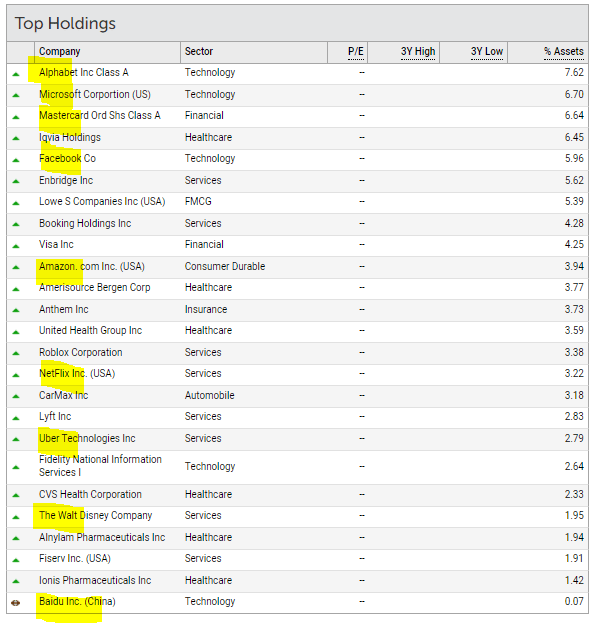
Task: Click the arrow icon beside United Health Group
Action: tap(16, 332)
